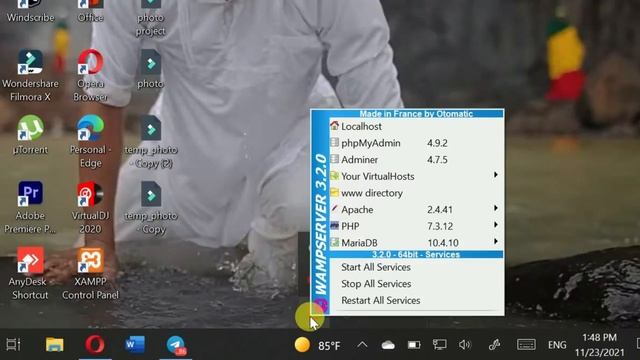Viewport: 640px width, 360px height.
Task: Open Office desktop shortcut
Action: 90,11
